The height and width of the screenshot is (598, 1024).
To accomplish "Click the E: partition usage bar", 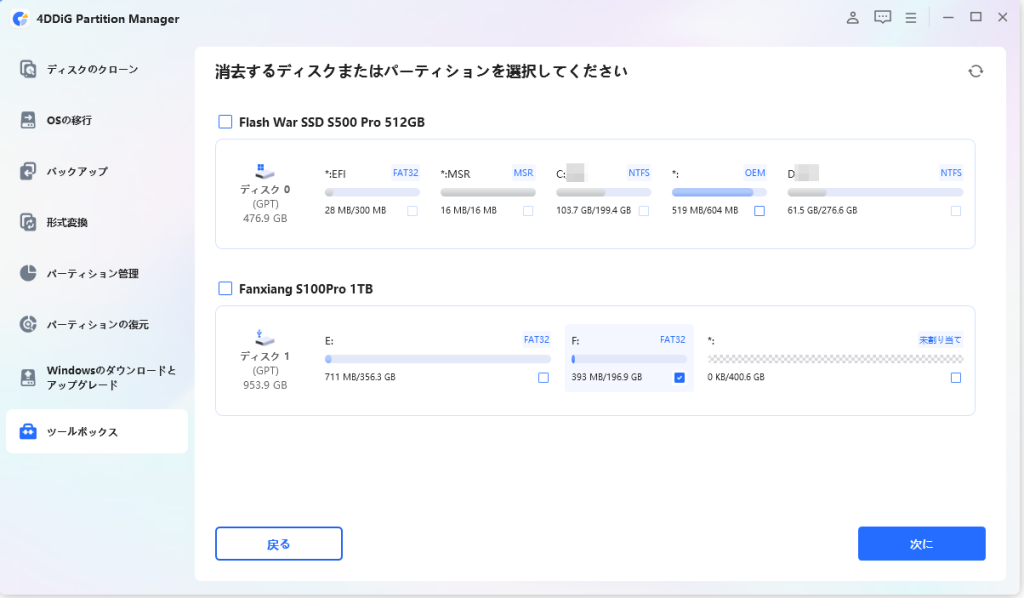I will [437, 359].
